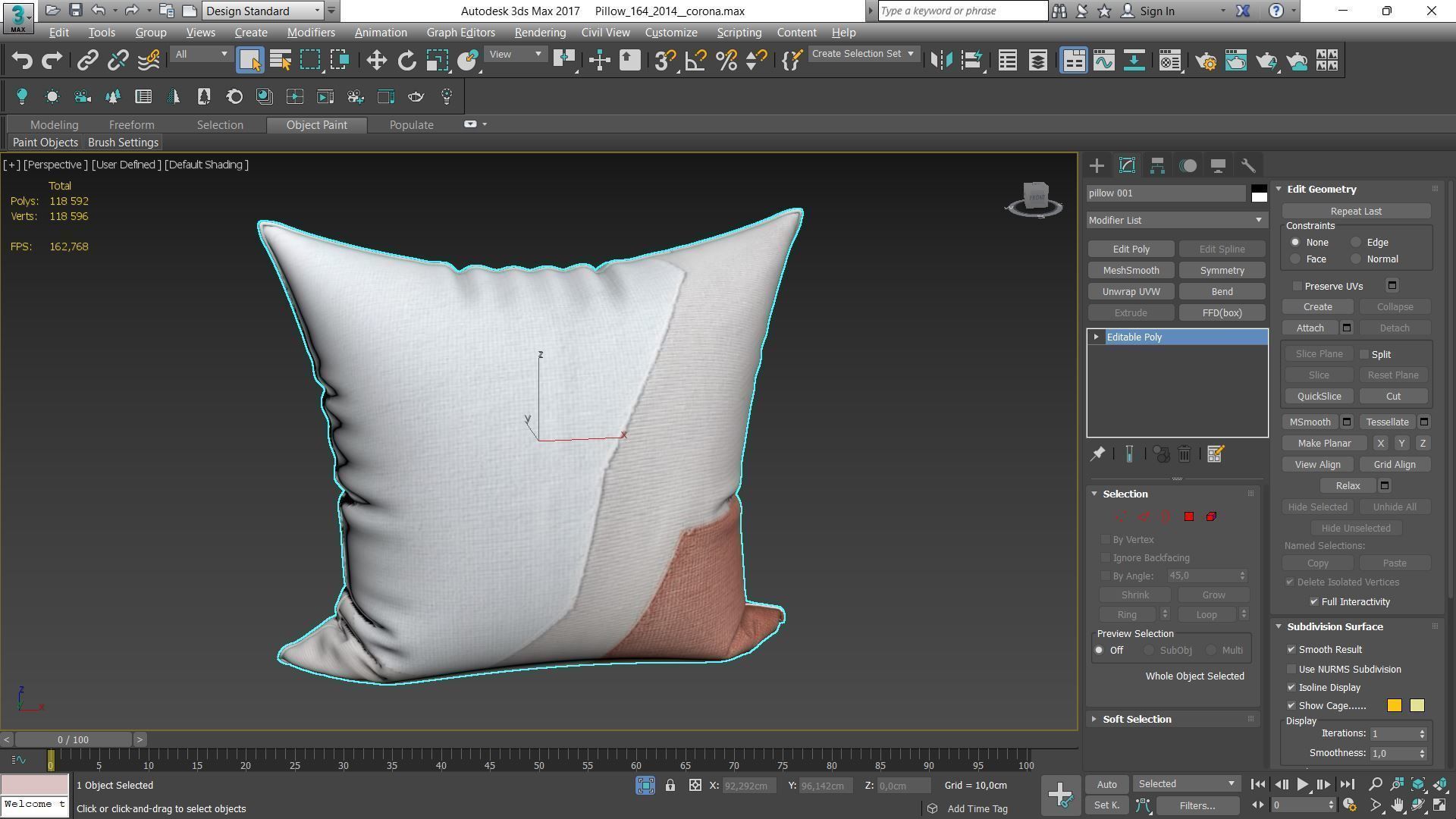1456x819 pixels.
Task: Click the MeshSmooth modifier button
Action: pos(1131,271)
